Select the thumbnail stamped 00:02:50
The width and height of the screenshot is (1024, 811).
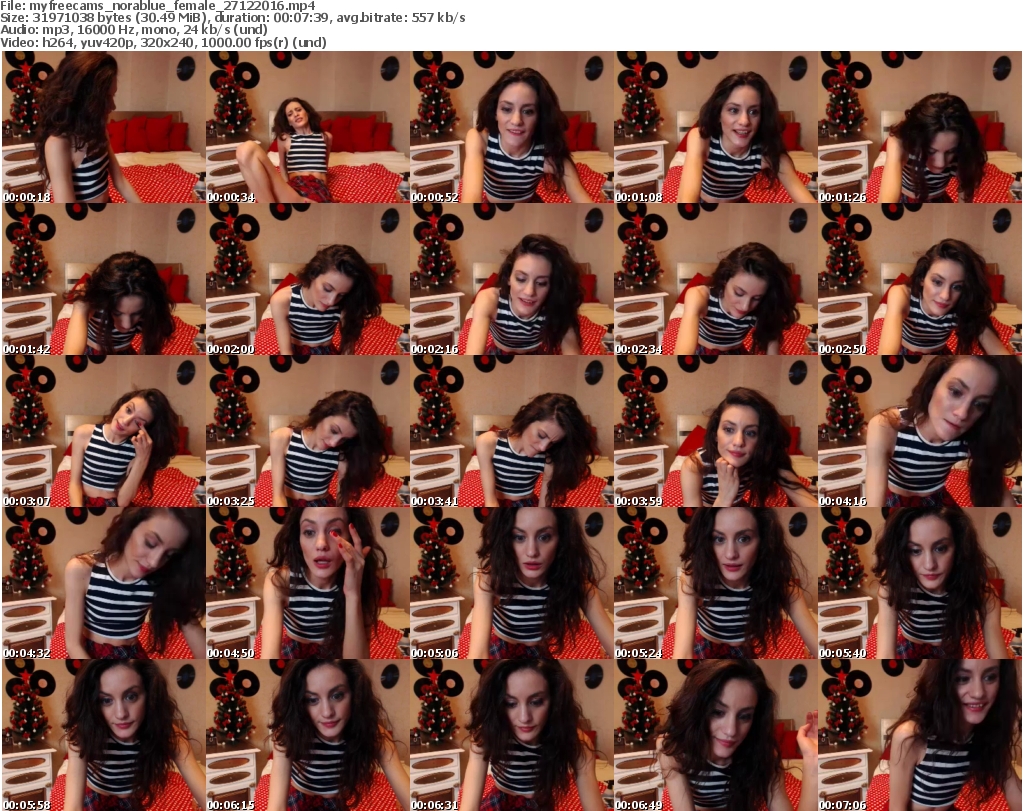click(x=920, y=279)
